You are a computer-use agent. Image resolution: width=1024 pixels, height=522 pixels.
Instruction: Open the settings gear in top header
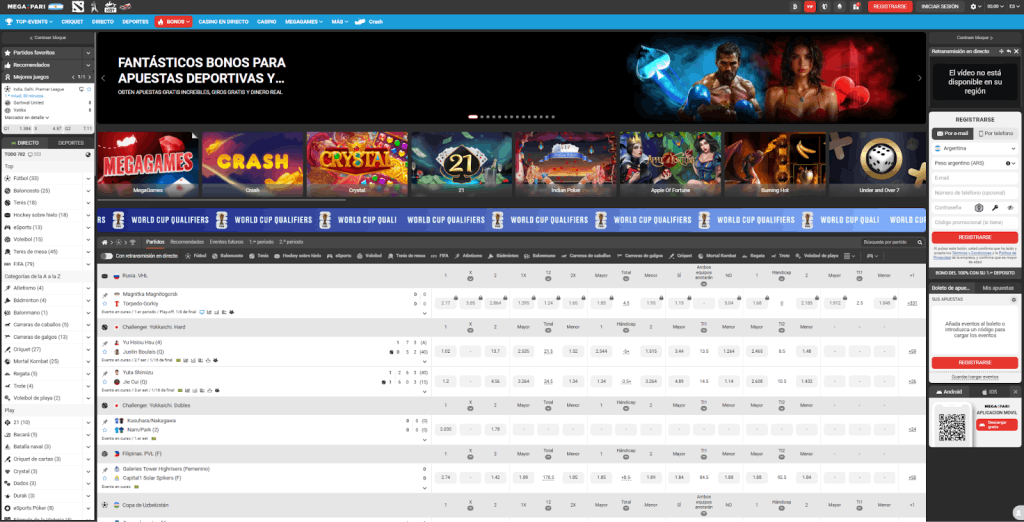(972, 6)
